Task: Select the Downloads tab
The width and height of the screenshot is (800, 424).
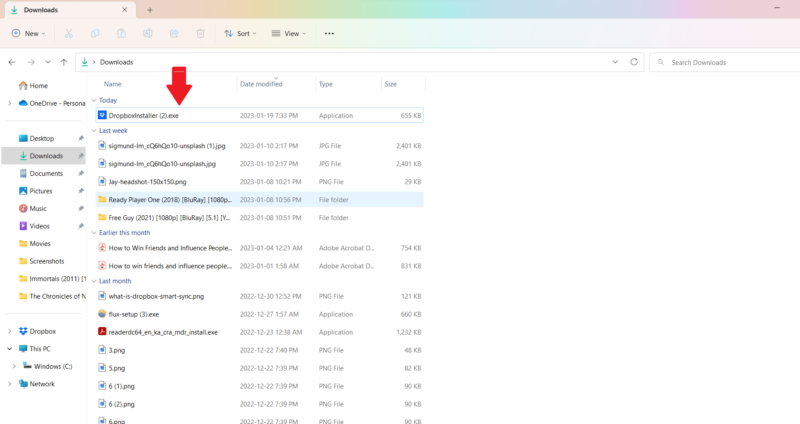Action: (69, 10)
